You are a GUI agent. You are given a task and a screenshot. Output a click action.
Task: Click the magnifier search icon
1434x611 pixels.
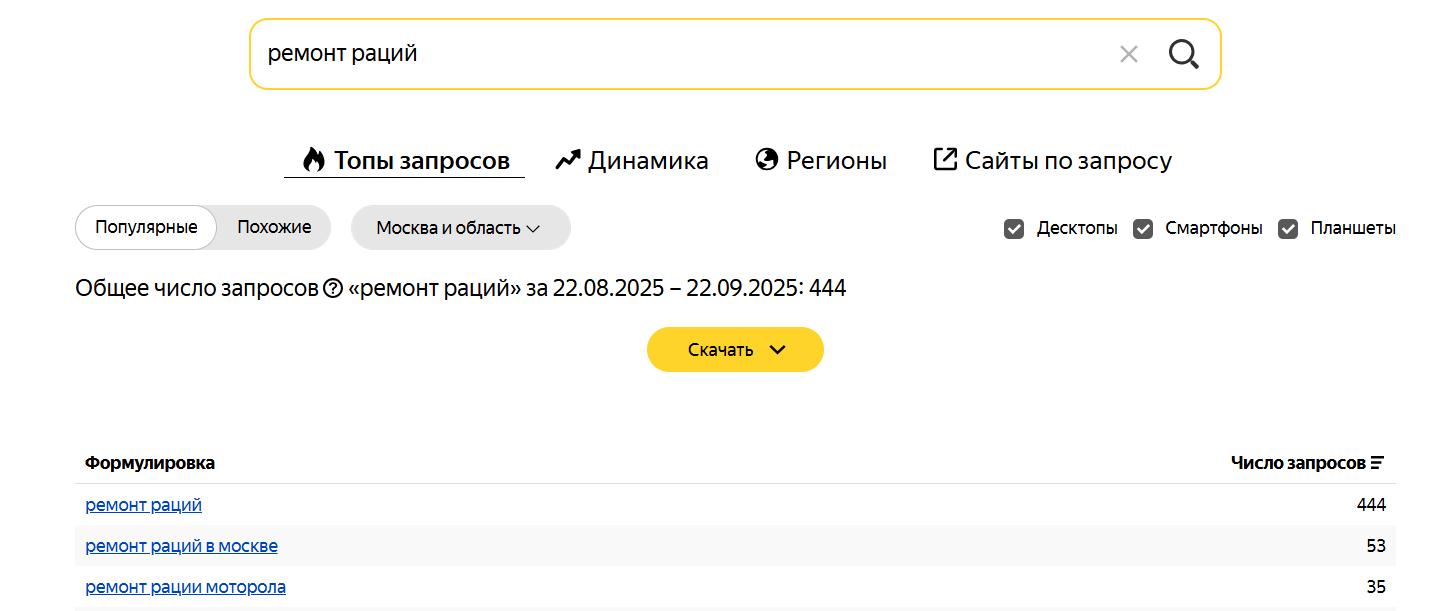coord(1183,54)
